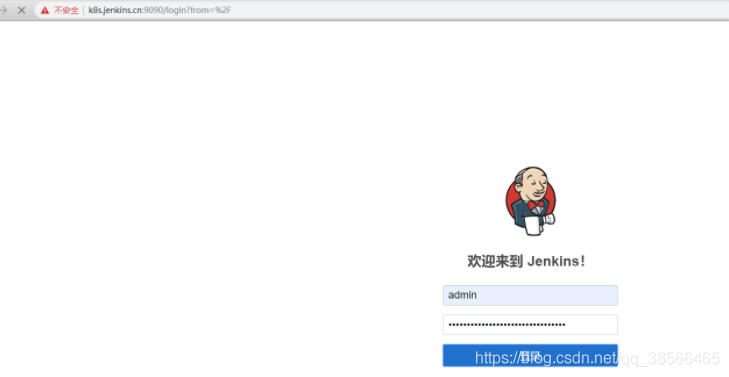Click the "欢迎来到 Jenkins!" heading

[x=526, y=261]
